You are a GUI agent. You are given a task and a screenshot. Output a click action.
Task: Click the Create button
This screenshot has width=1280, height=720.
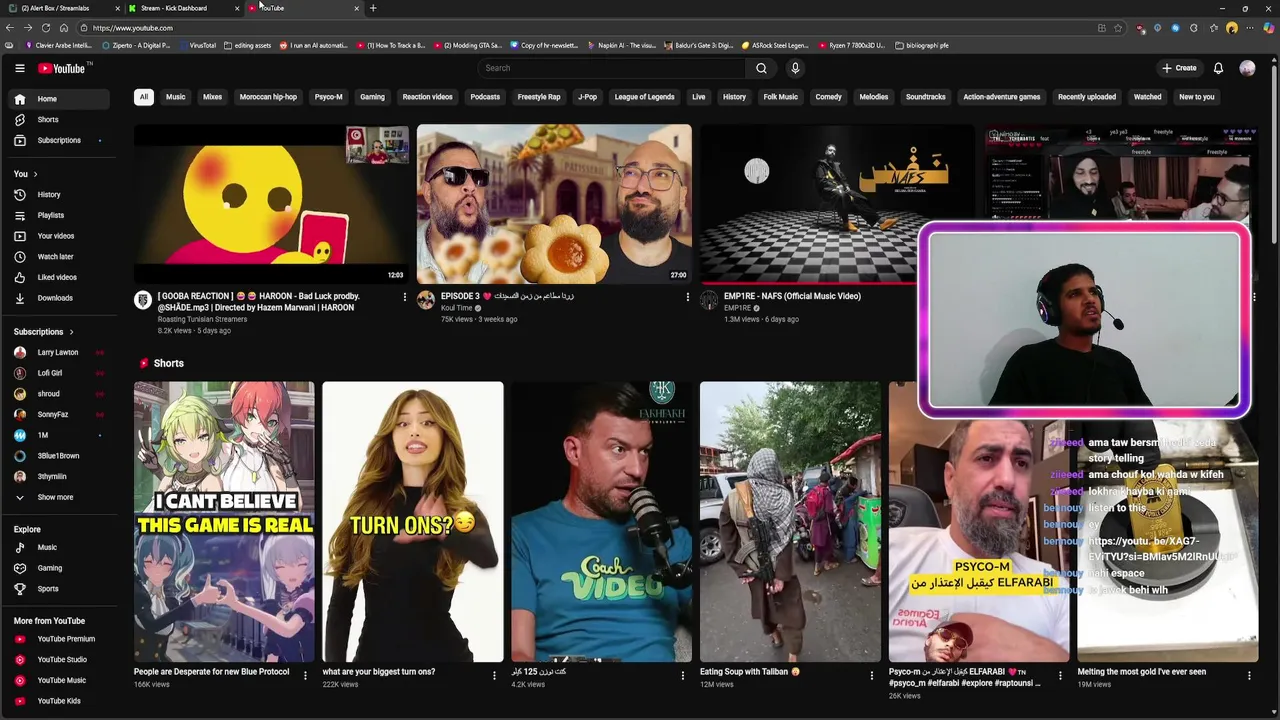coord(1179,68)
